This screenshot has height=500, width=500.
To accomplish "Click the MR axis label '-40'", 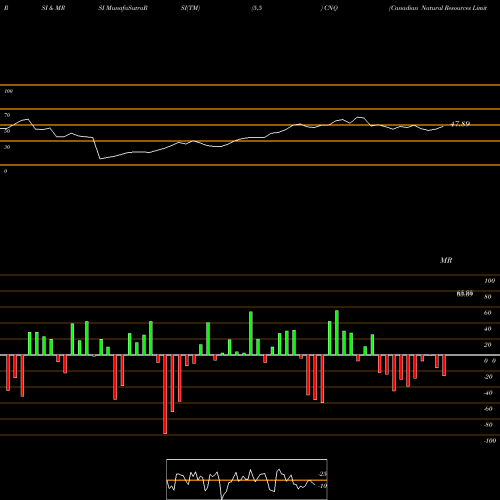I will tap(488, 393).
